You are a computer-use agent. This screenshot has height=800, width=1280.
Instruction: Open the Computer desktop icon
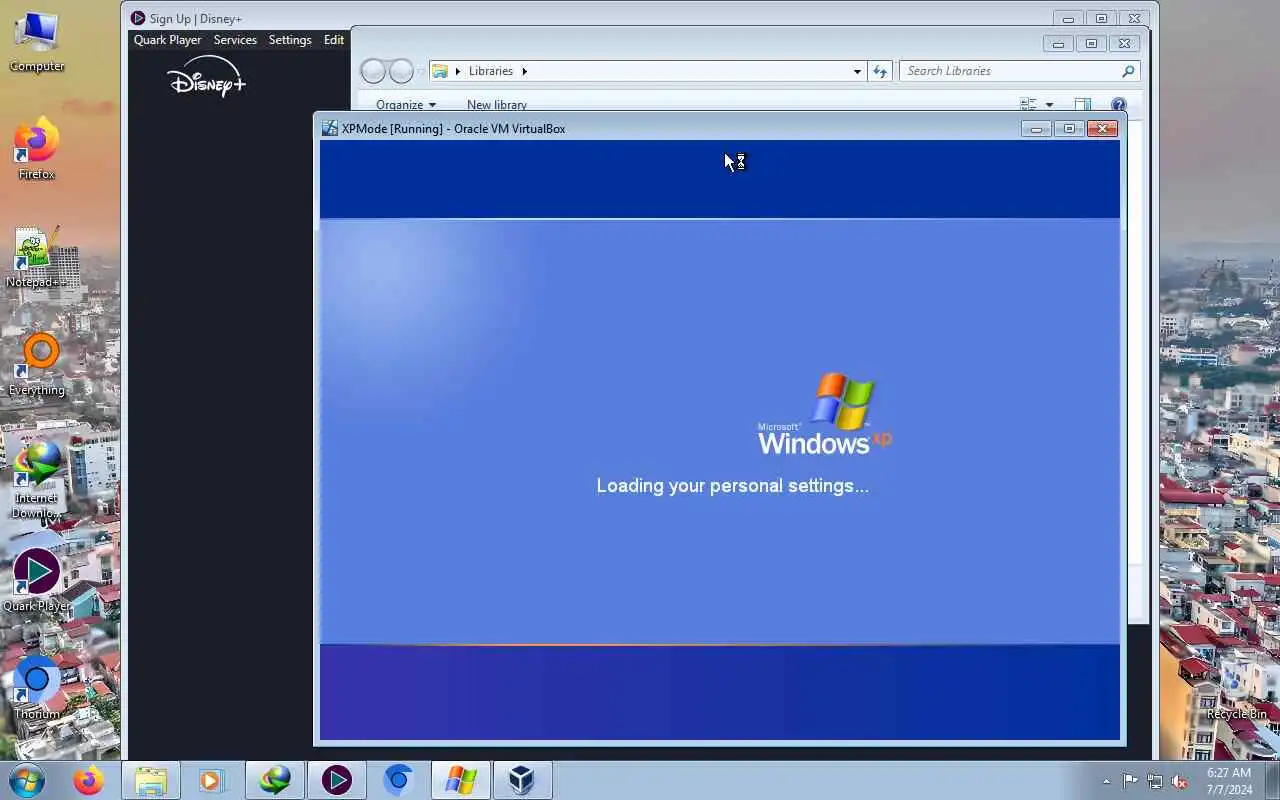(37, 42)
